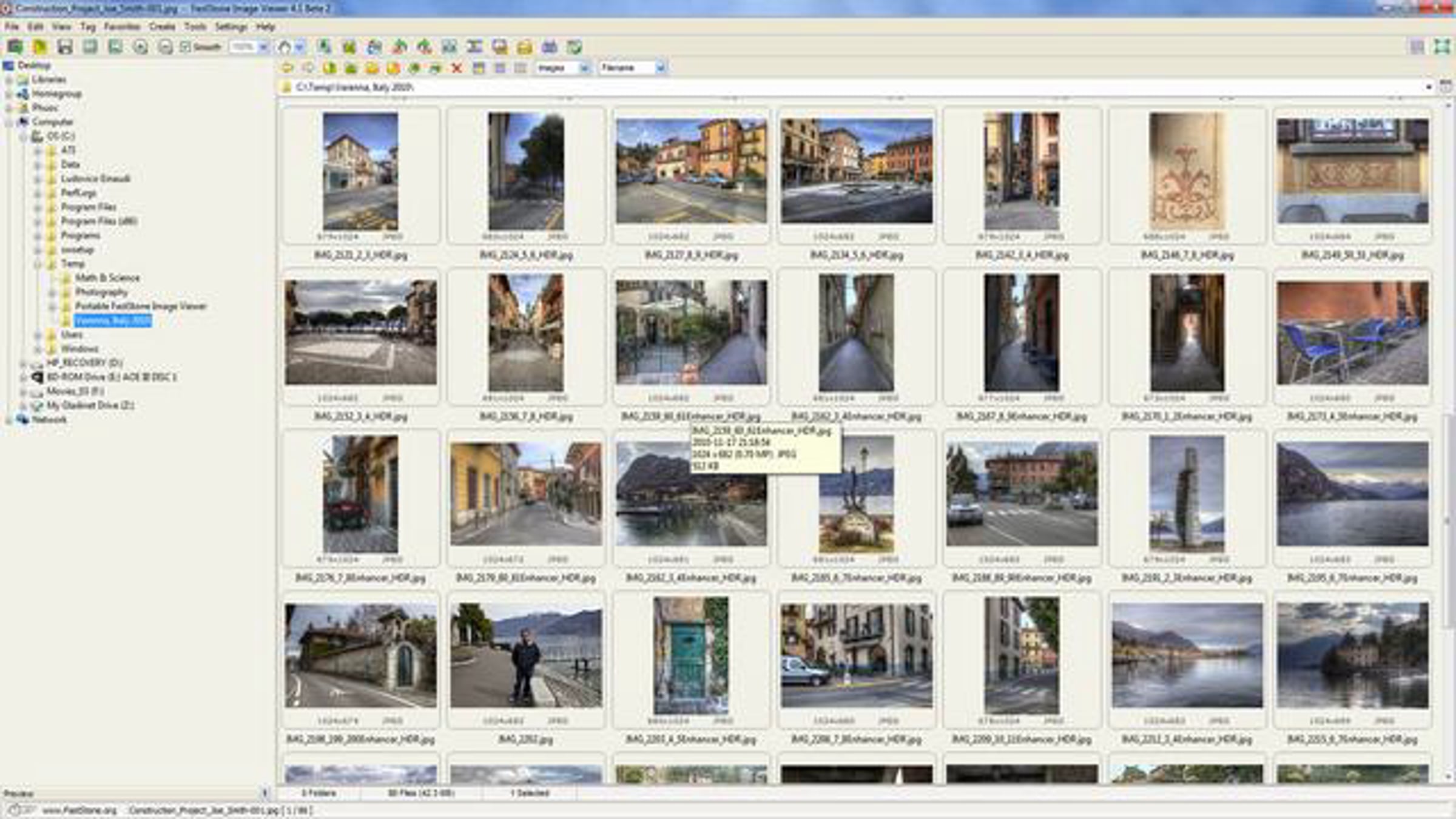Open the Help menu

(x=265, y=27)
